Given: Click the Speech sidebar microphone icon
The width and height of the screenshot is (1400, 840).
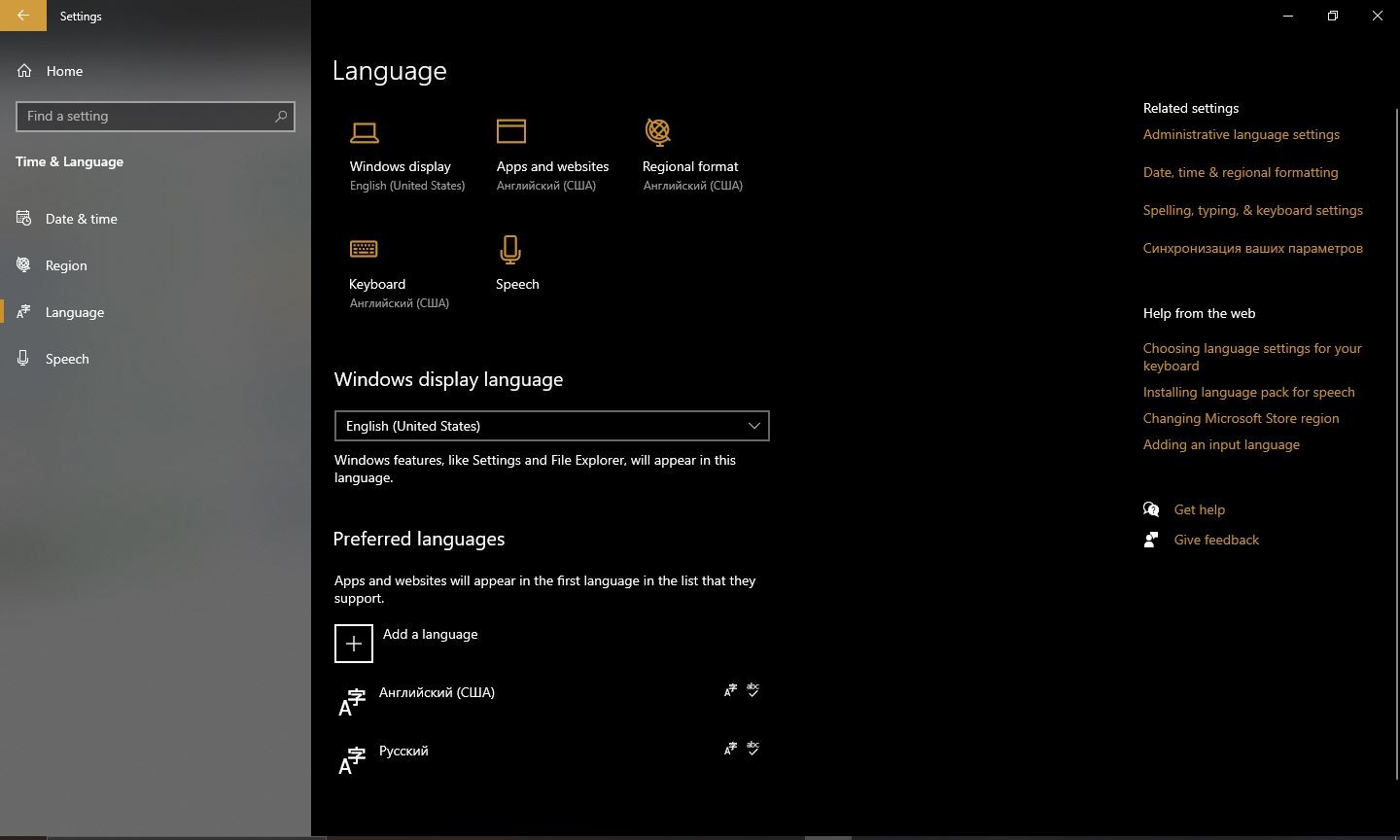Looking at the screenshot, I should 24,359.
